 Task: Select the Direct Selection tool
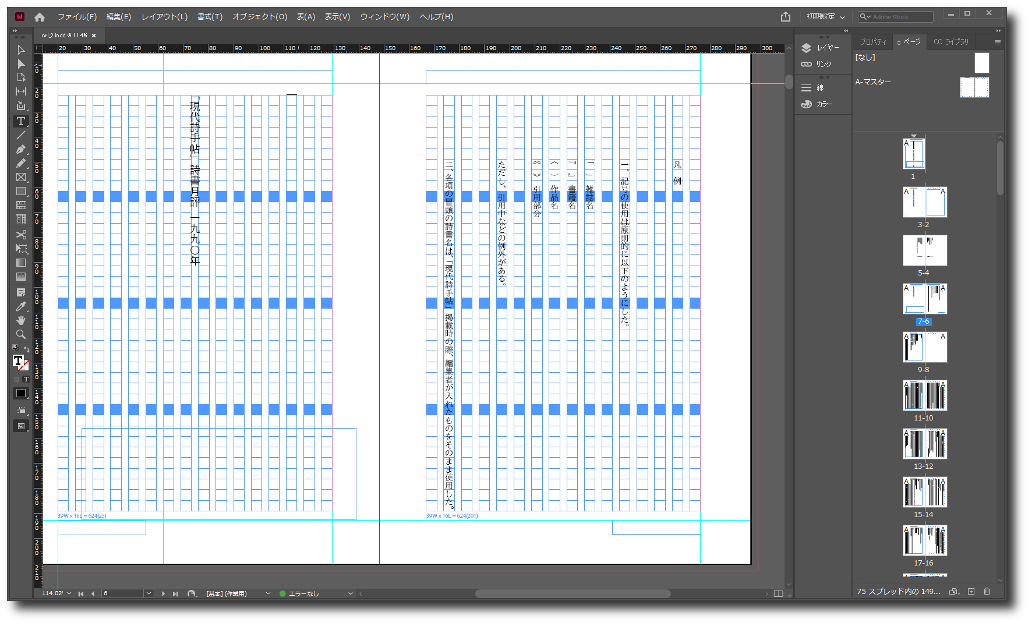pyautogui.click(x=21, y=64)
